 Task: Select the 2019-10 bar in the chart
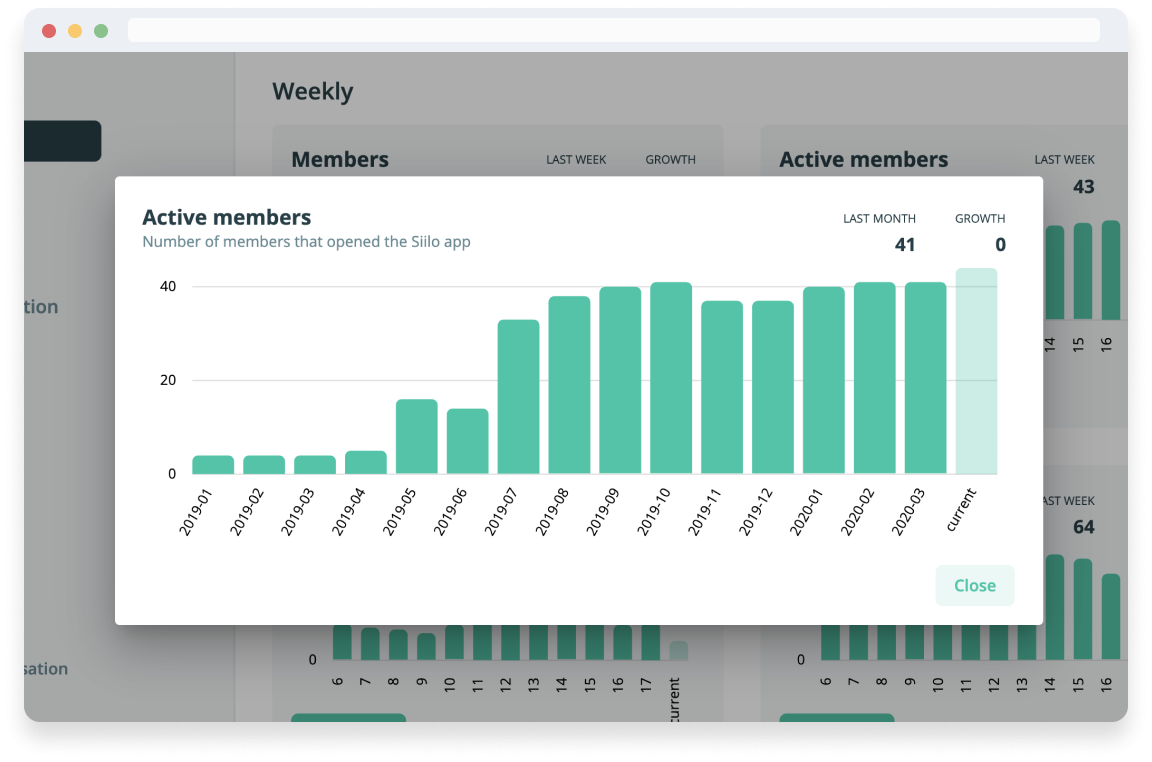[671, 378]
